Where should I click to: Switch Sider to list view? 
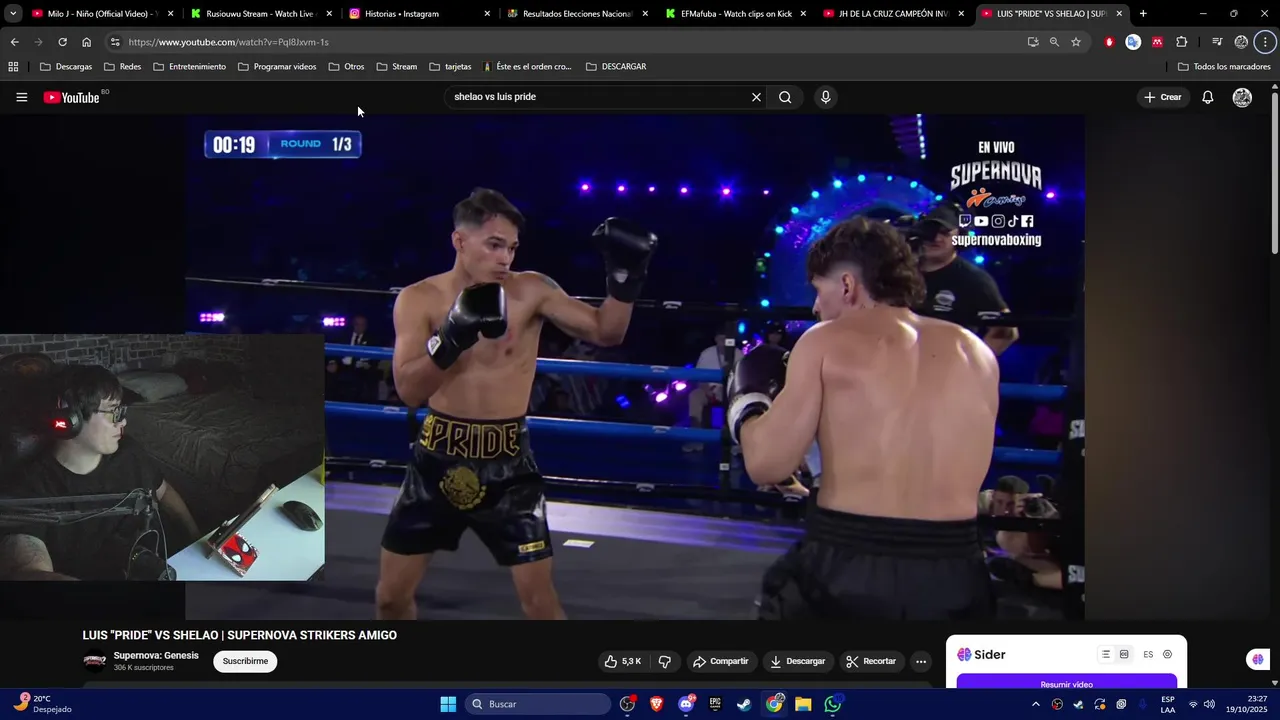(x=1105, y=654)
